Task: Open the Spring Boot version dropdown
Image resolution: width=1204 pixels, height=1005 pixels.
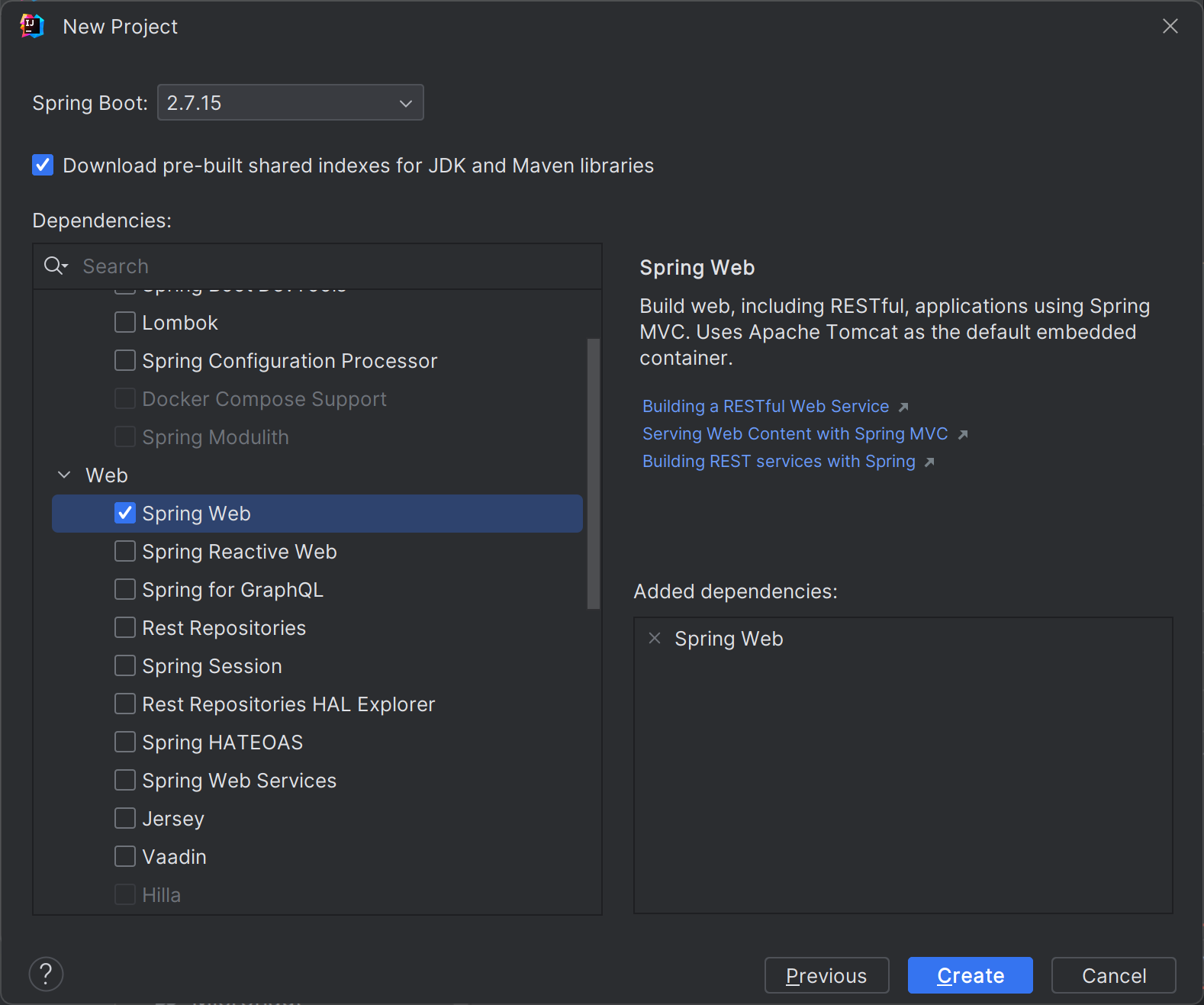Action: tap(290, 103)
